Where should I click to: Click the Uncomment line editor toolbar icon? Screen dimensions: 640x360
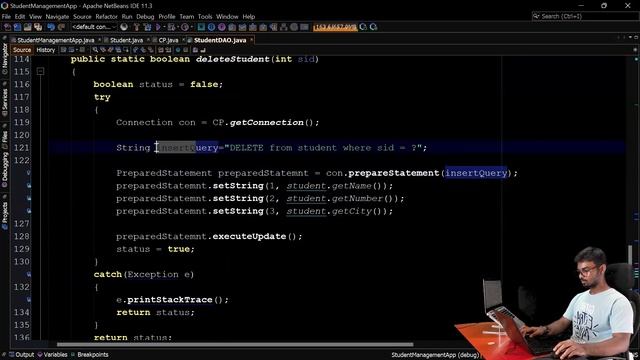click(x=203, y=50)
